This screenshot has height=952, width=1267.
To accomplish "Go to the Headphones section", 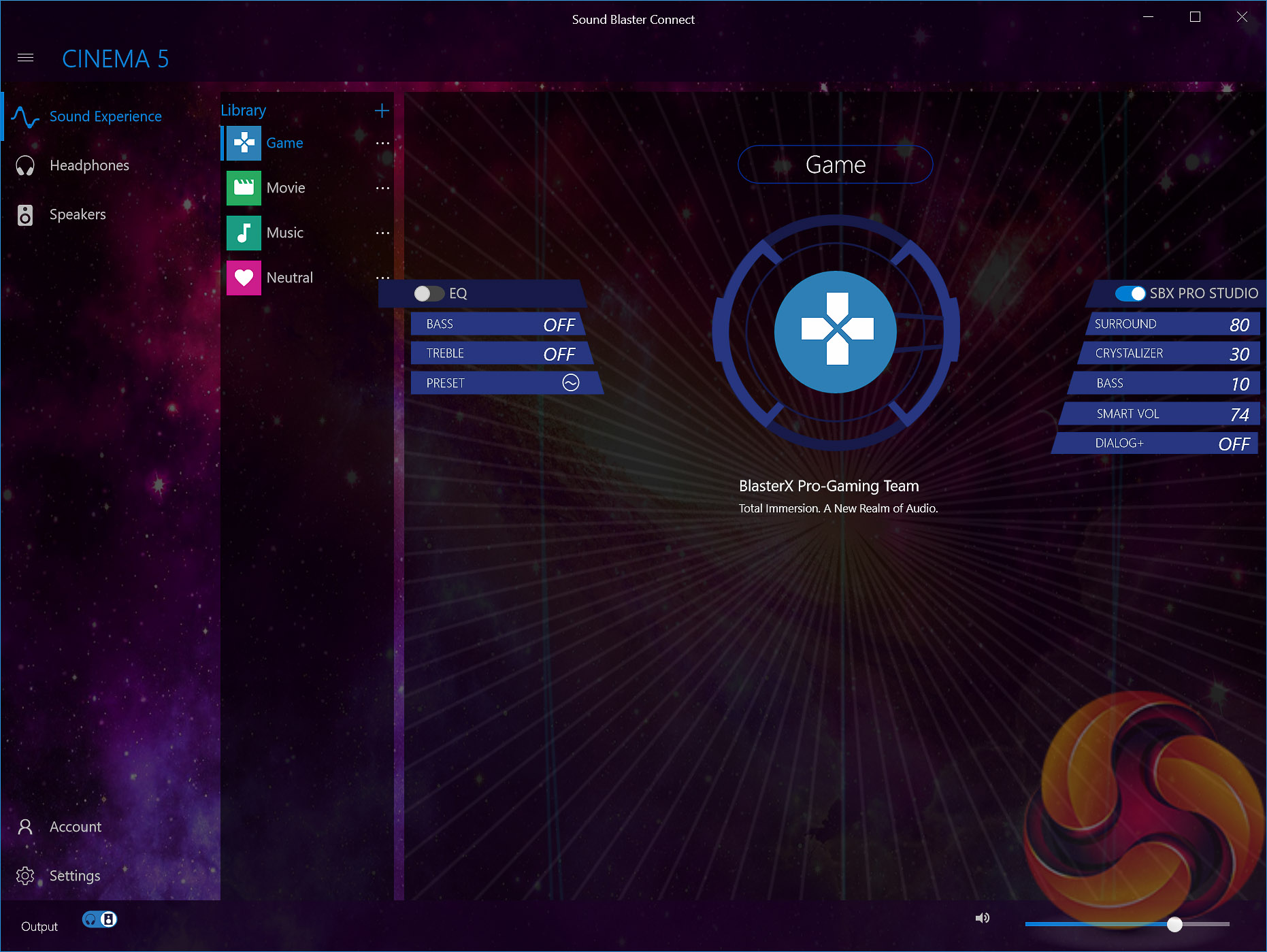I will 89,166.
